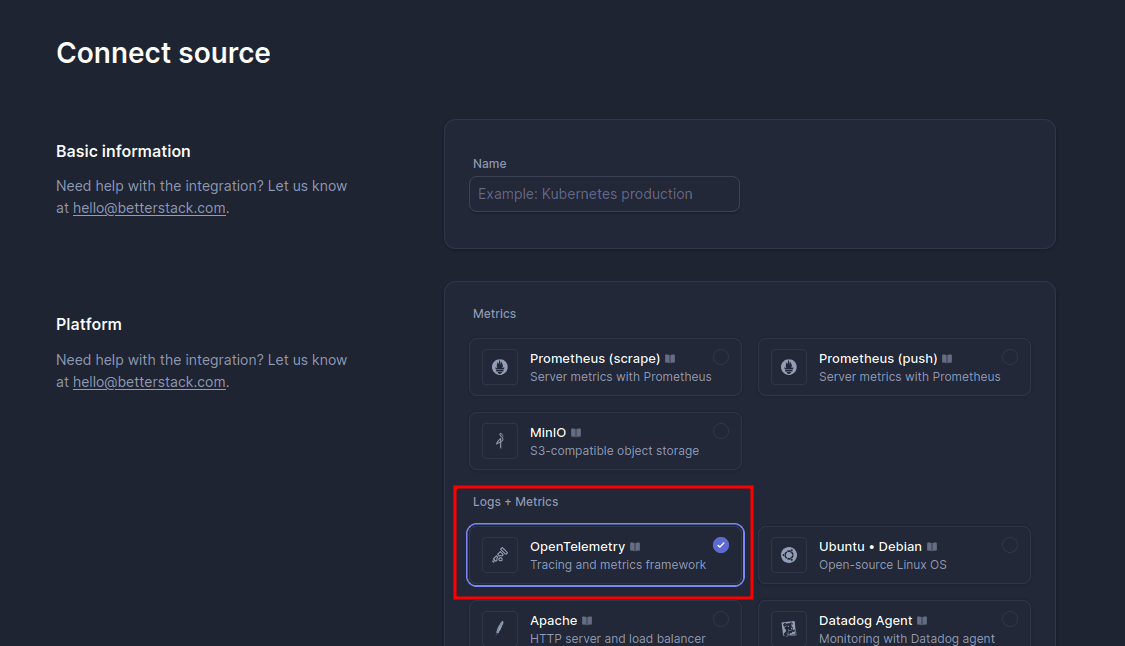1125x646 pixels.
Task: Open email link under Platform section
Action: click(149, 382)
